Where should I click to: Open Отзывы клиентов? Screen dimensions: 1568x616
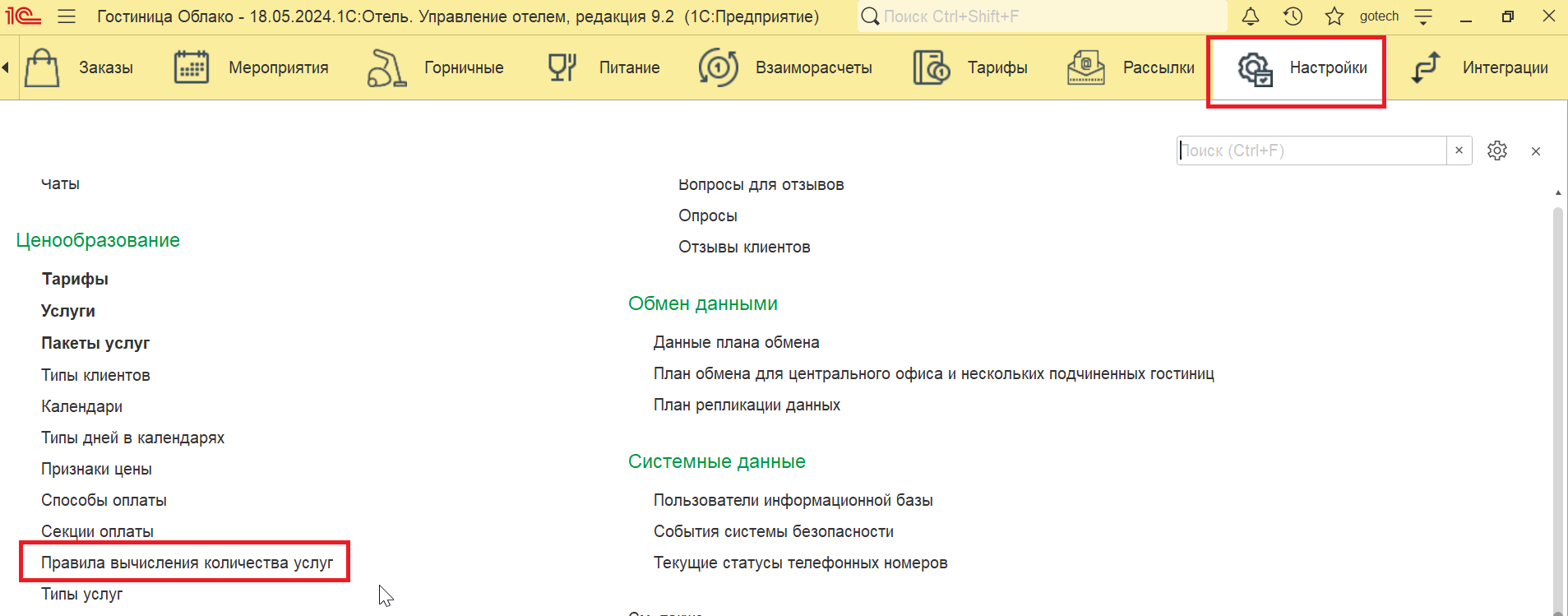tap(744, 247)
